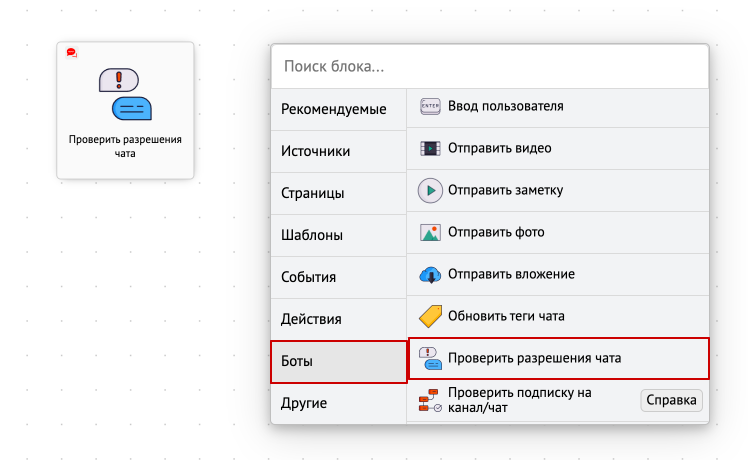Switch to the Действия category
The height and width of the screenshot is (460, 748).
(339, 319)
